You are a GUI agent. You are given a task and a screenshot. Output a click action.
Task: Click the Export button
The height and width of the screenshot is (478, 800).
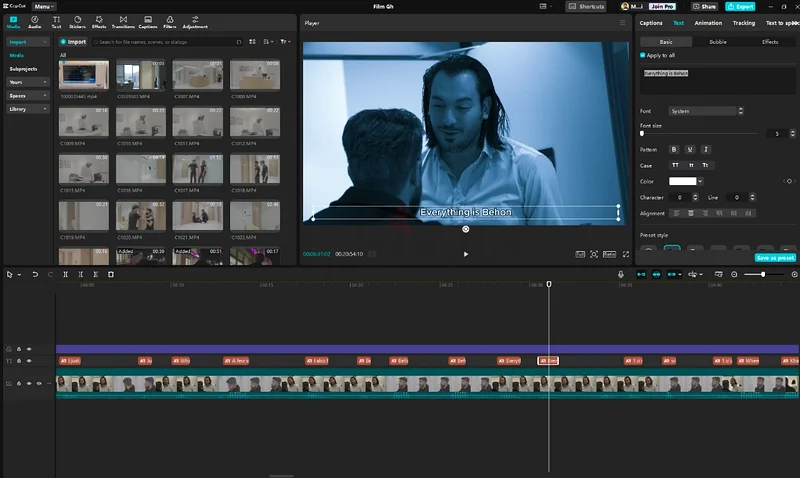(x=740, y=7)
